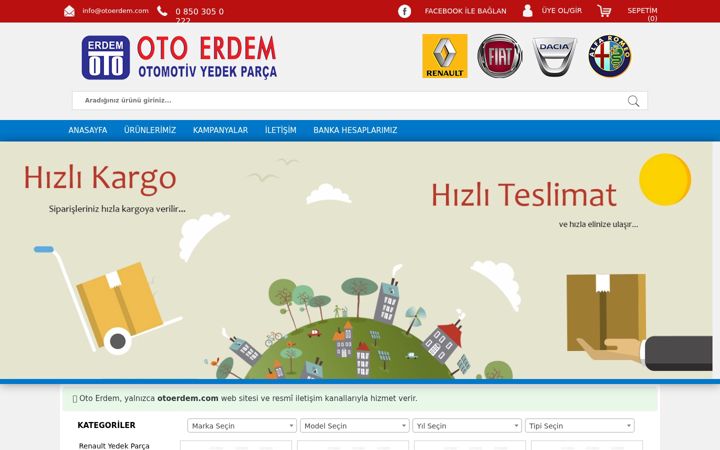Viewport: 720px width, 450px height.
Task: Click the info@otoerdem.com email link
Action: (x=115, y=11)
